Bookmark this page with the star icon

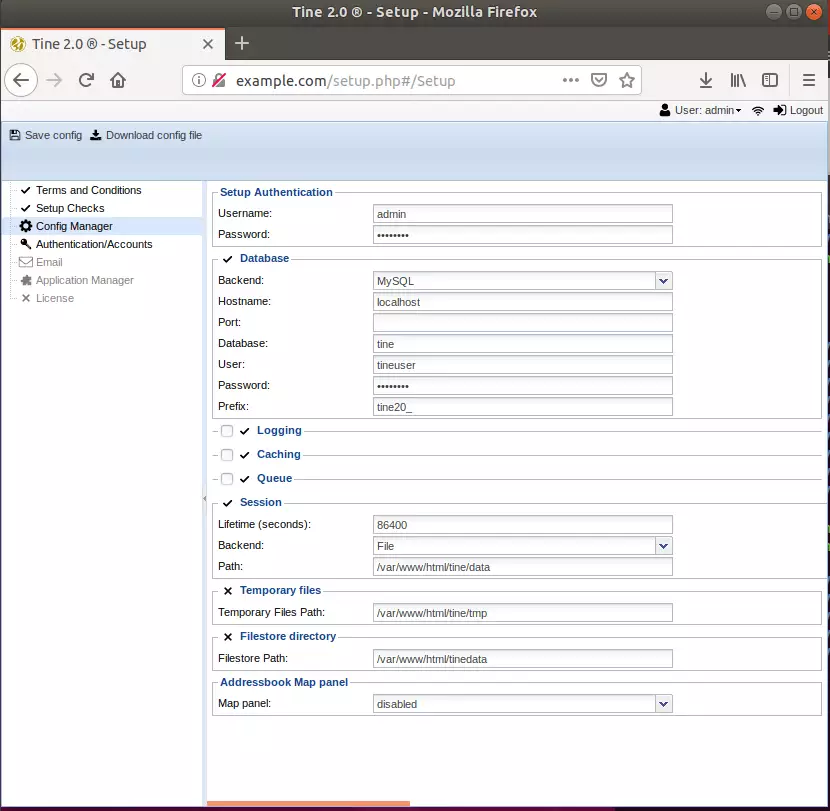tap(627, 80)
